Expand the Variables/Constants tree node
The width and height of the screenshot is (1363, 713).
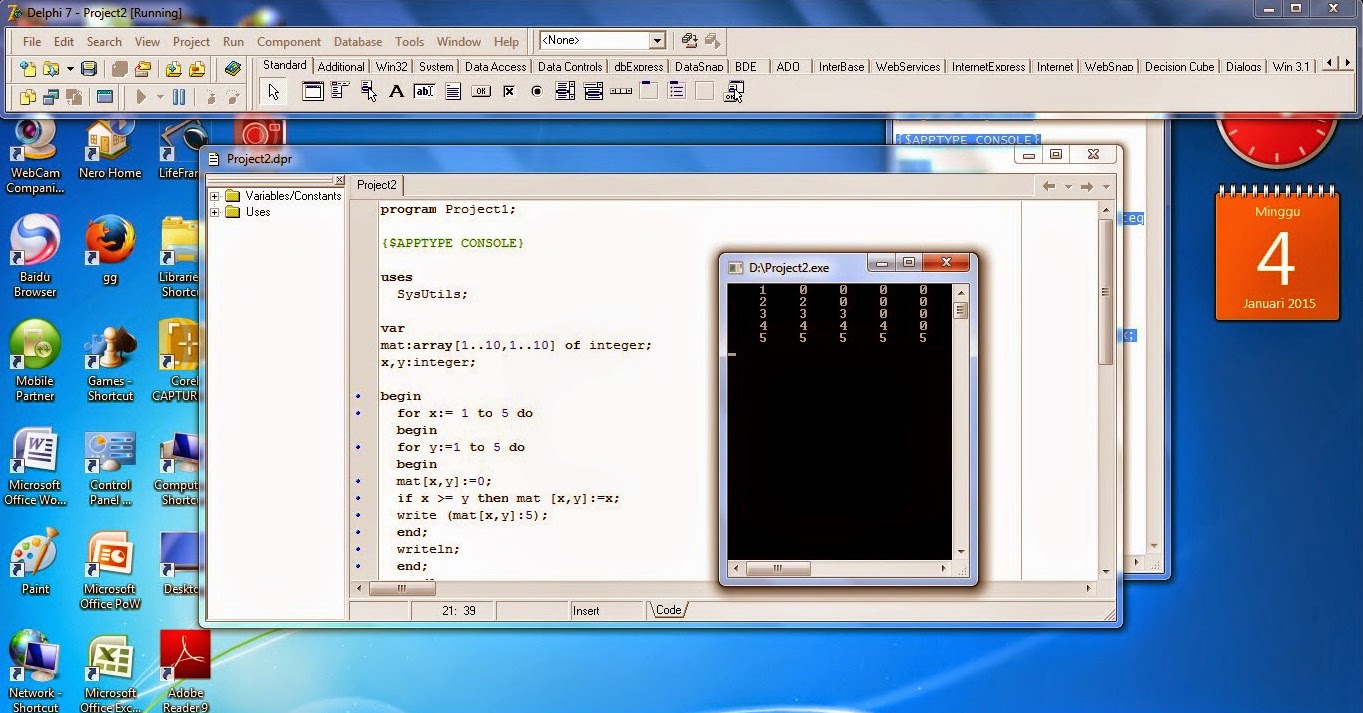(214, 196)
